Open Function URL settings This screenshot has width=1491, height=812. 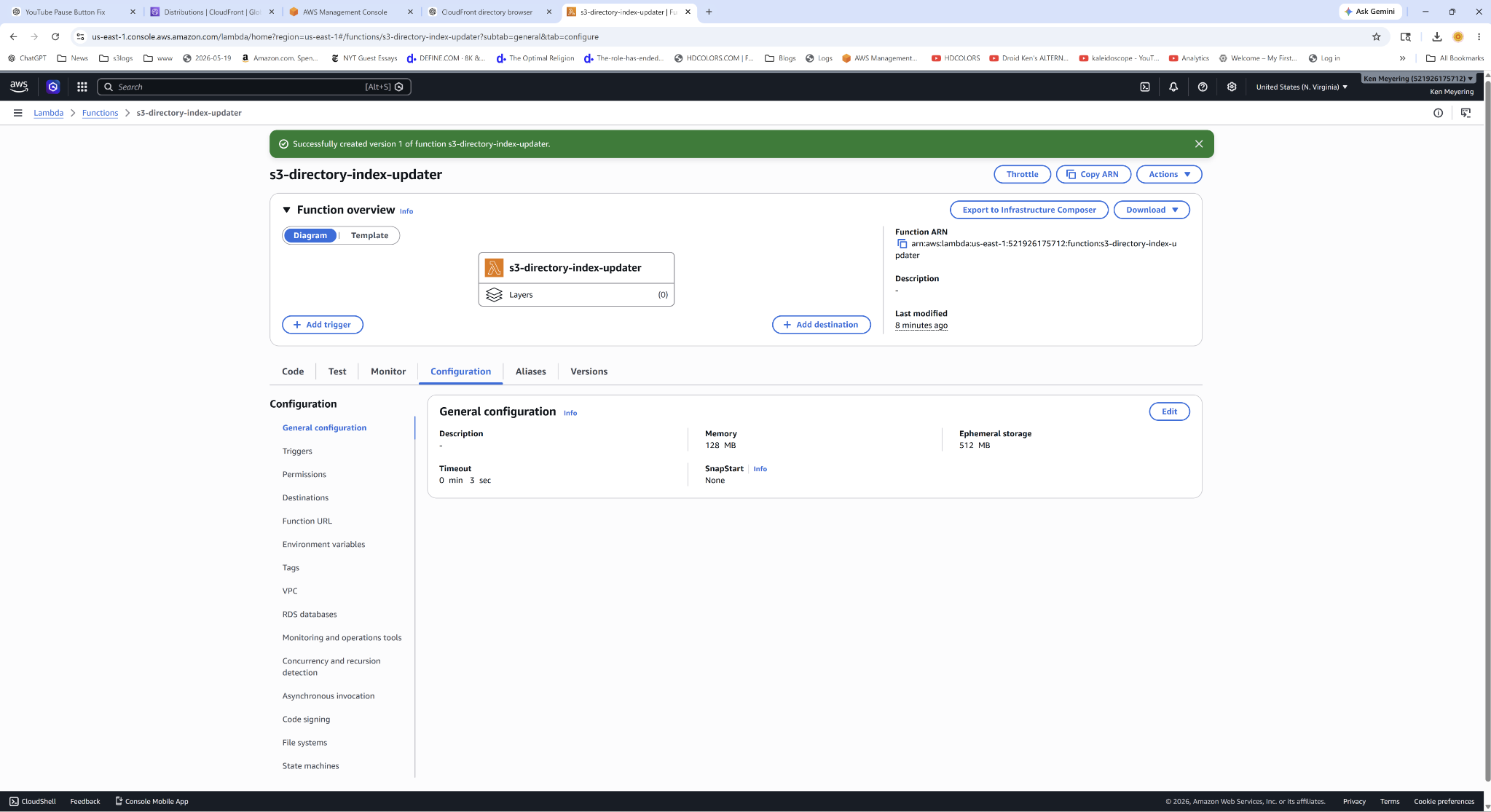(x=307, y=521)
